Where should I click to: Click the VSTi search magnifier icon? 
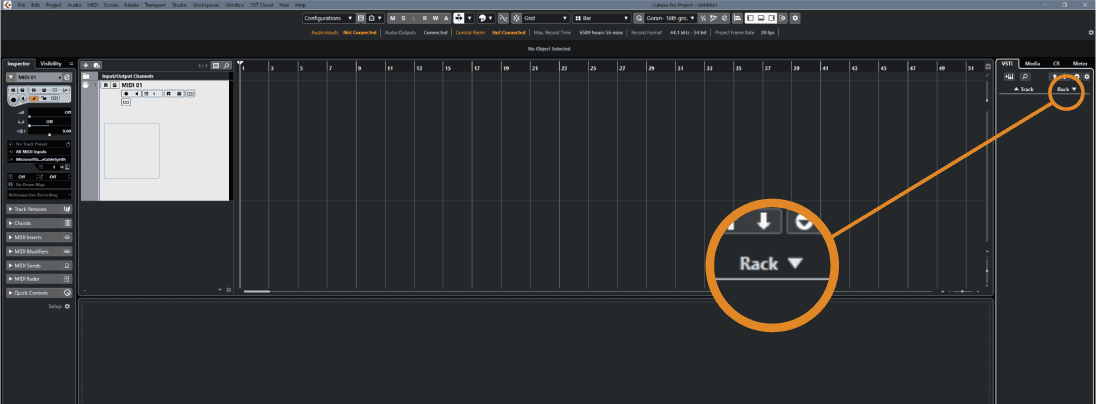coord(1025,76)
